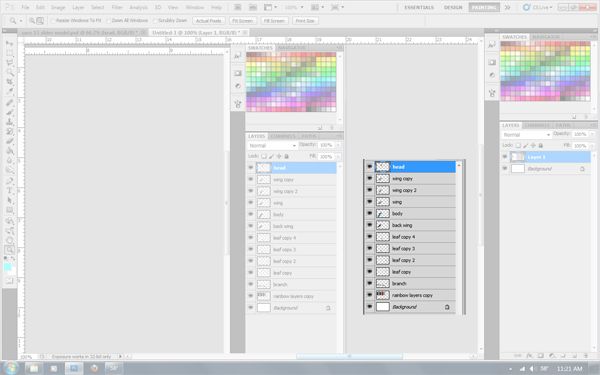Select the Zoom tool in the toolbox
The image size is (600, 375).
point(9,250)
